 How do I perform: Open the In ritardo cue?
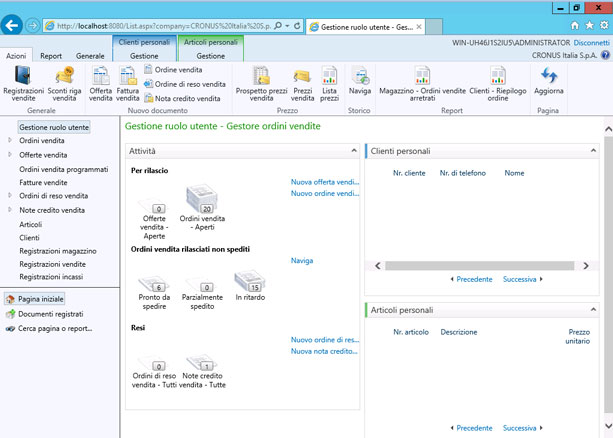tap(250, 285)
